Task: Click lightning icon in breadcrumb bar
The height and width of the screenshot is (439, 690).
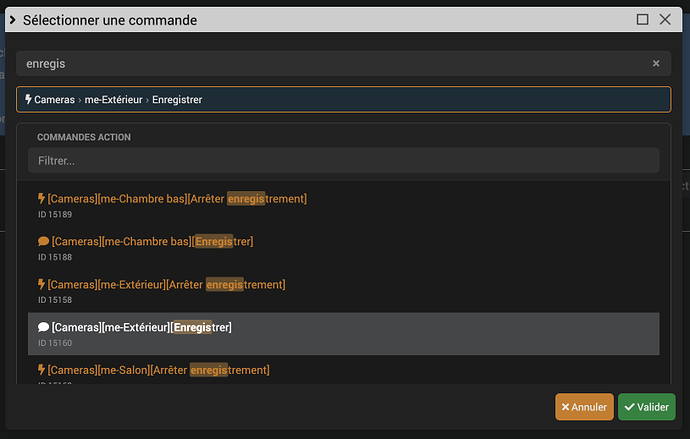Action: click(x=28, y=99)
